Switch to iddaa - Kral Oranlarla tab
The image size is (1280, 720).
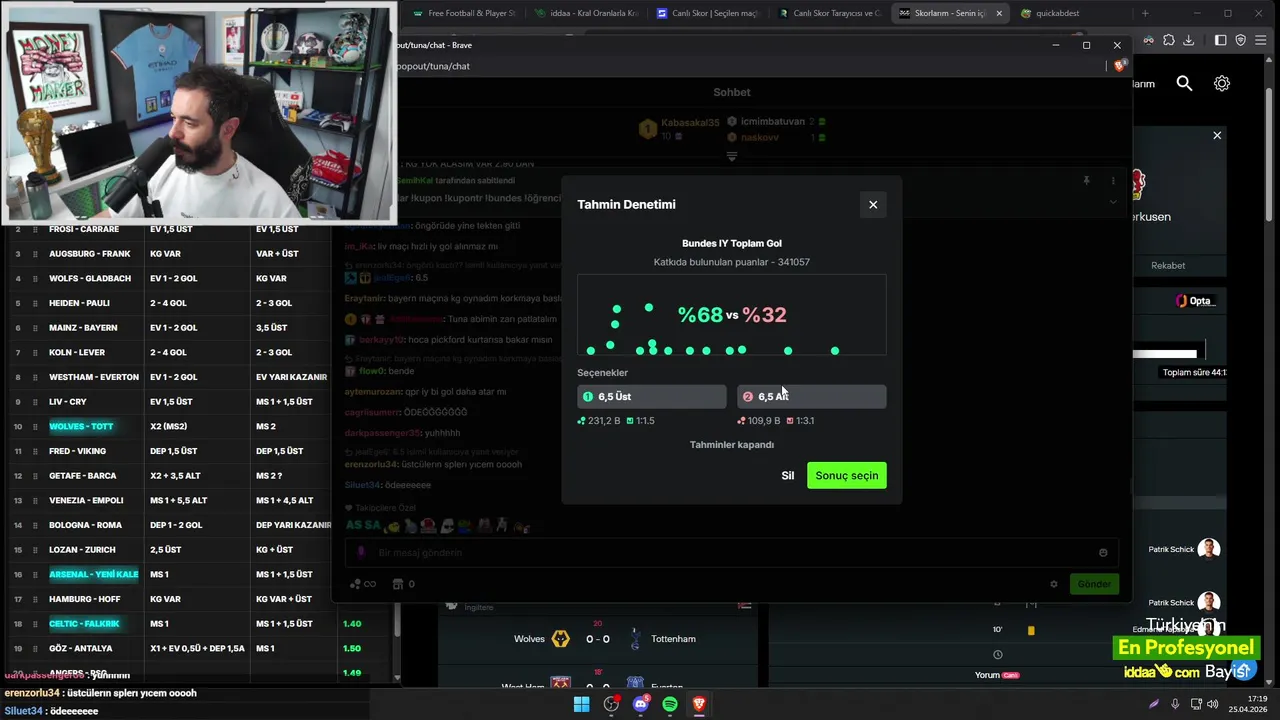pyautogui.click(x=587, y=14)
